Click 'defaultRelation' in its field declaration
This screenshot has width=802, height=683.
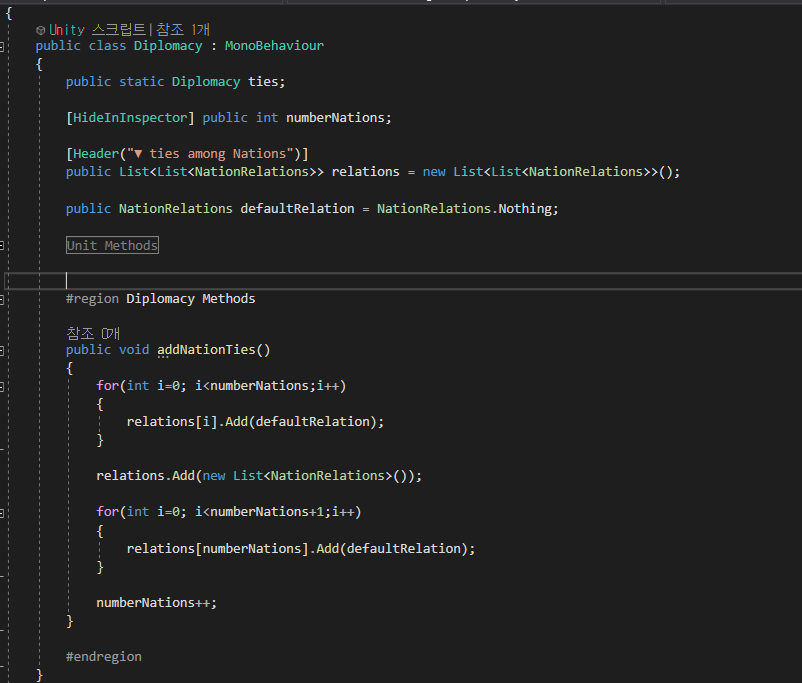coord(297,208)
